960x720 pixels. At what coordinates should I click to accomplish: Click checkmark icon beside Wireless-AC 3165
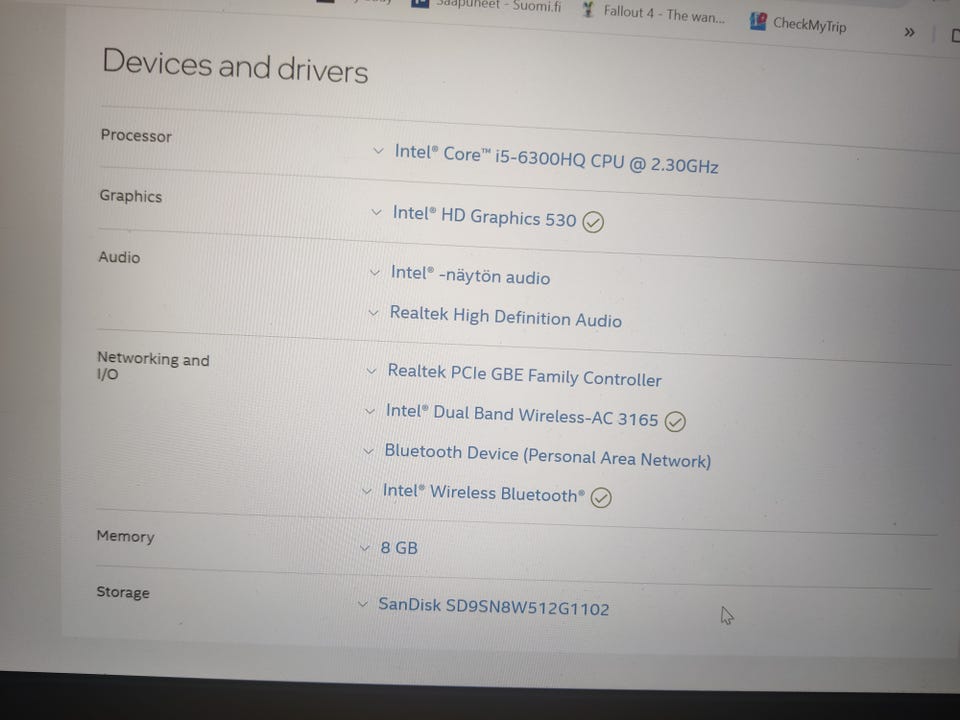pyautogui.click(x=675, y=421)
